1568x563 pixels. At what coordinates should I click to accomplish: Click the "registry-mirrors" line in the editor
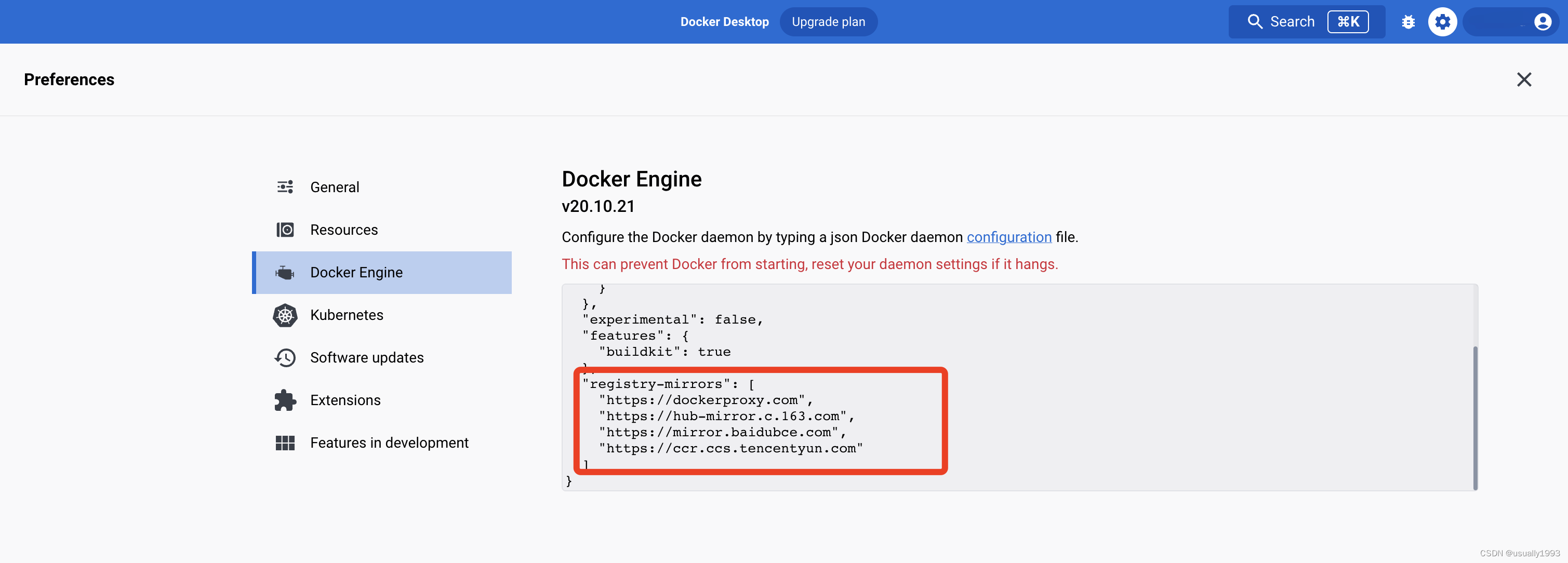point(668,384)
